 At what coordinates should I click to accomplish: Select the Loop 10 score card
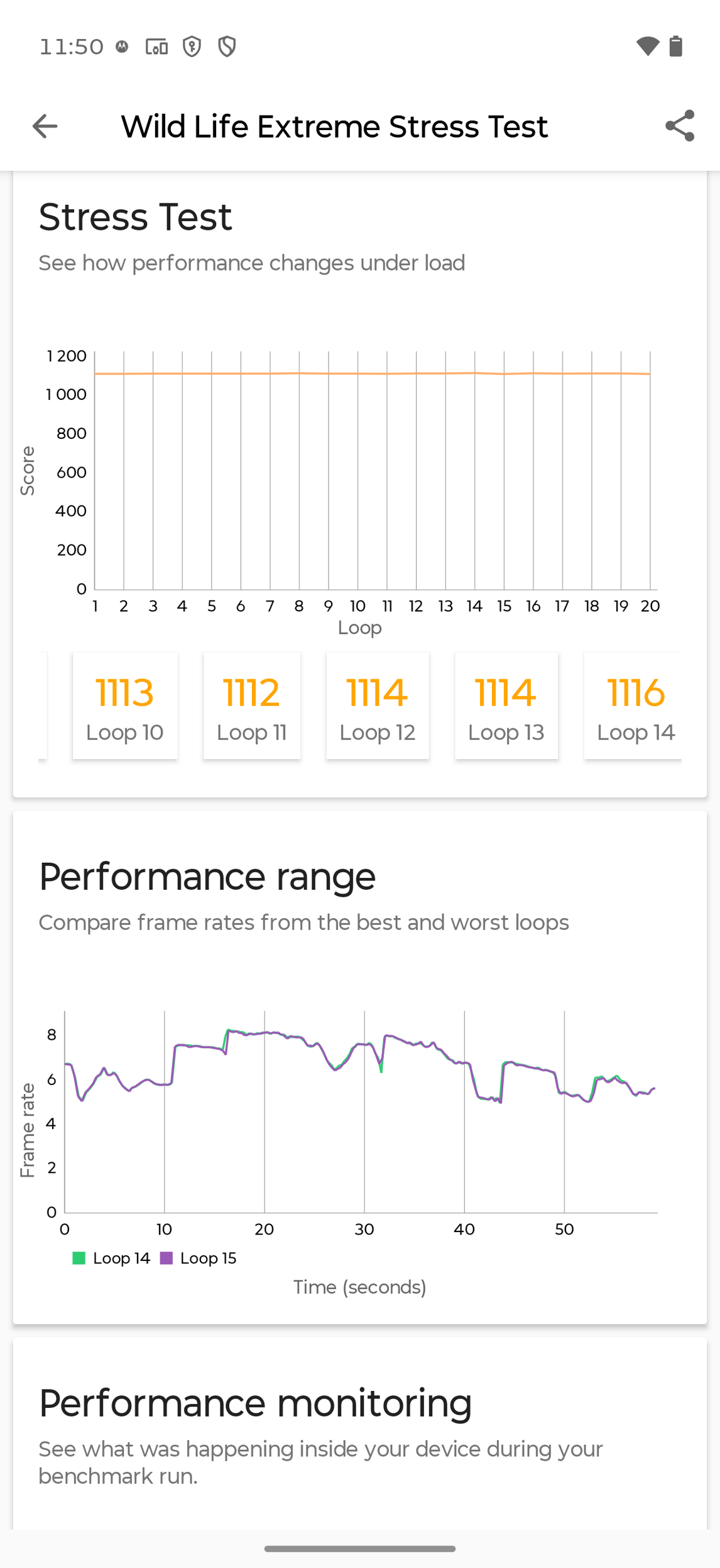click(x=125, y=706)
